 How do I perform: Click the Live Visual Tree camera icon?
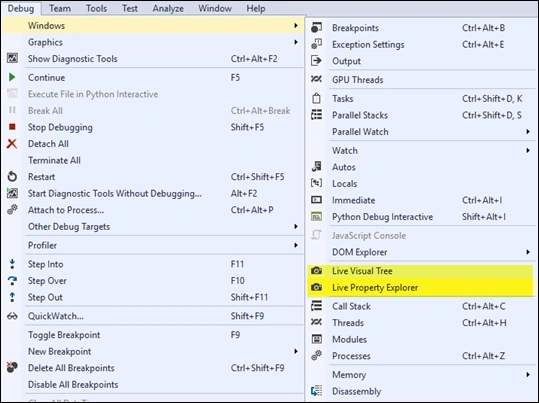pyautogui.click(x=316, y=271)
